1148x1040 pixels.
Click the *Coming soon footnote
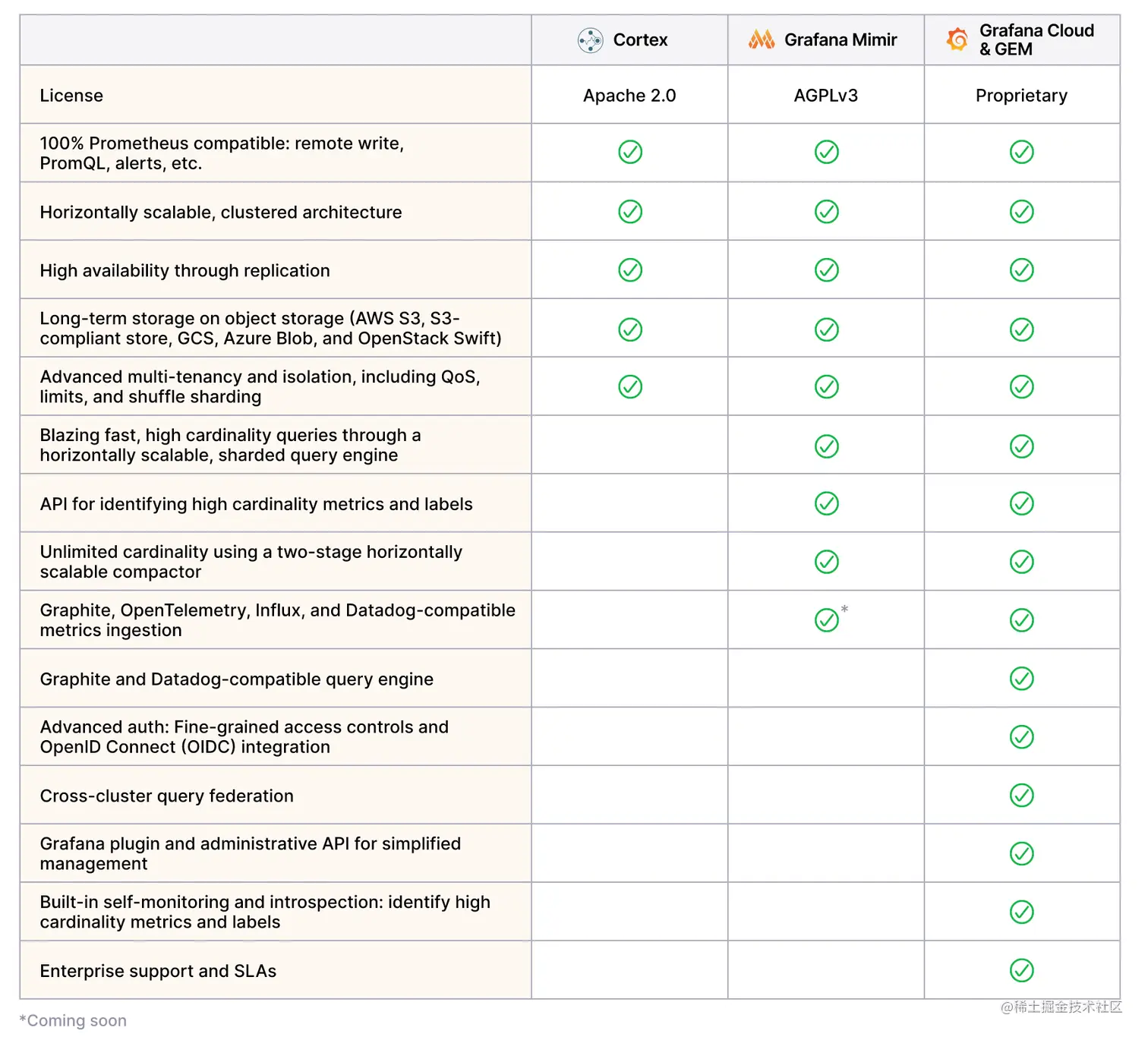73,1021
